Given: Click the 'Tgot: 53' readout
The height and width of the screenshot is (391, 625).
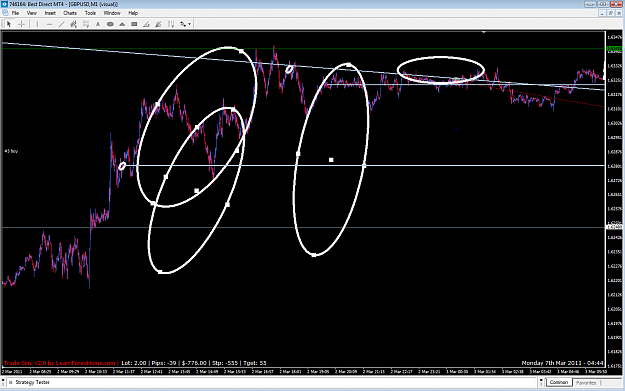Looking at the screenshot, I should click(x=254, y=363).
